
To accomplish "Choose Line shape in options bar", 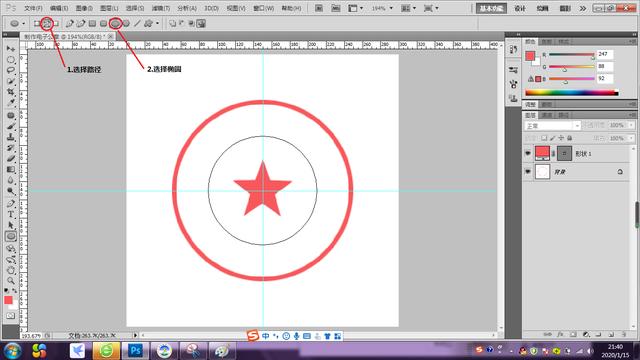I will coord(137,24).
